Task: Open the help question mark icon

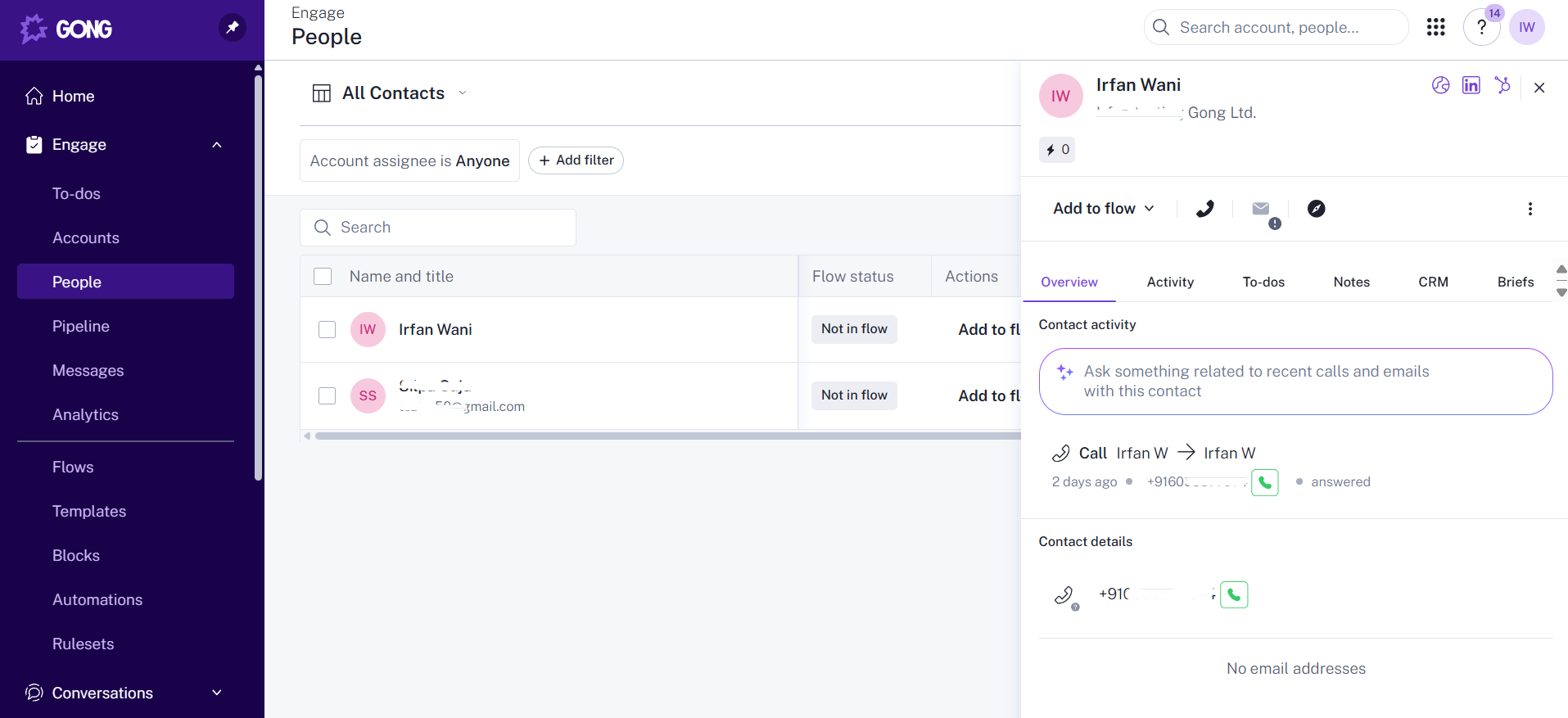Action: pyautogui.click(x=1481, y=27)
